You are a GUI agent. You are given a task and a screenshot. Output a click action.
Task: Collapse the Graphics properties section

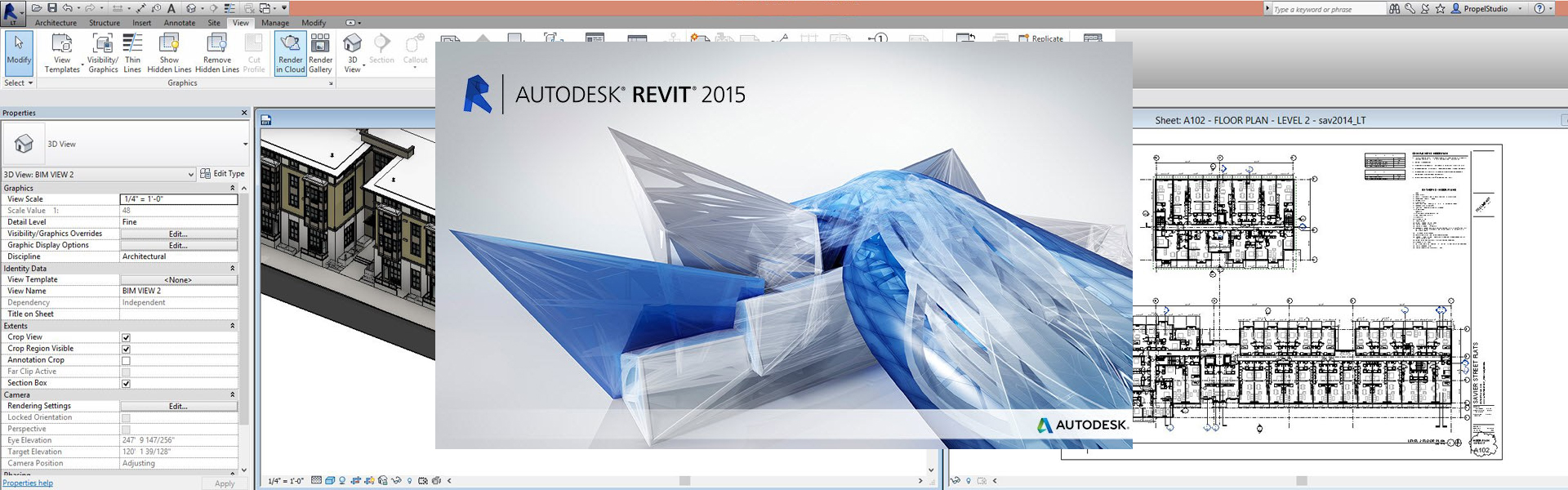point(232,188)
